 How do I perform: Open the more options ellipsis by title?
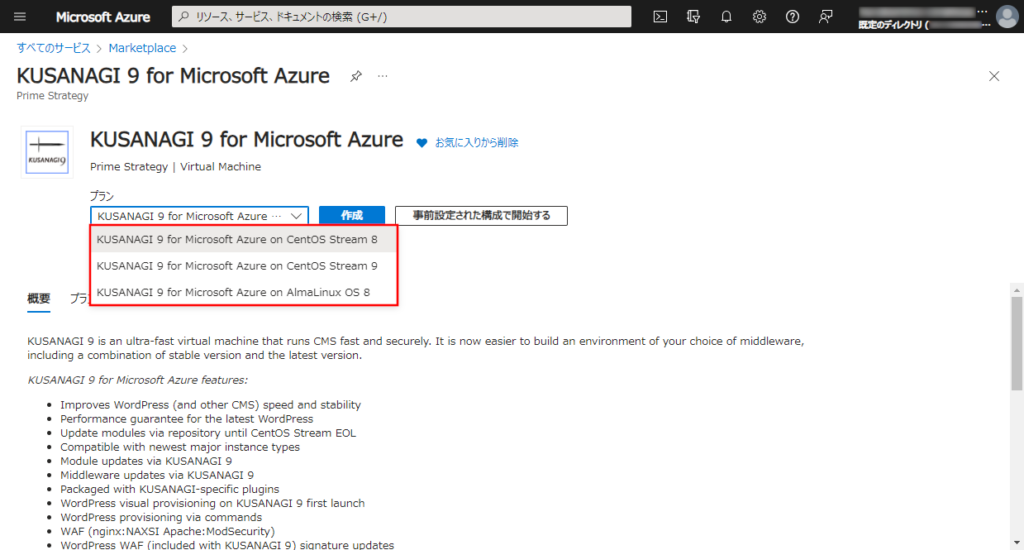pyautogui.click(x=383, y=76)
